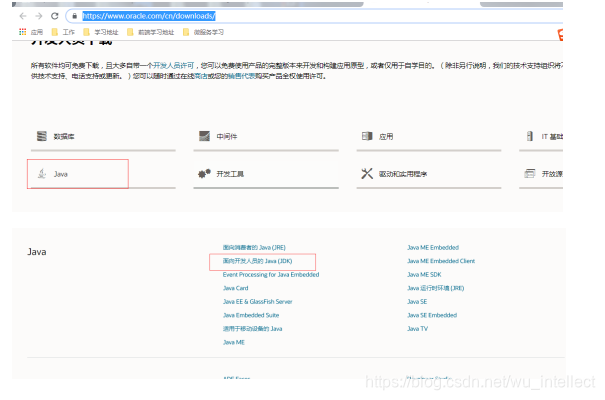Click the padlock icon in the address bar

click(75, 16)
